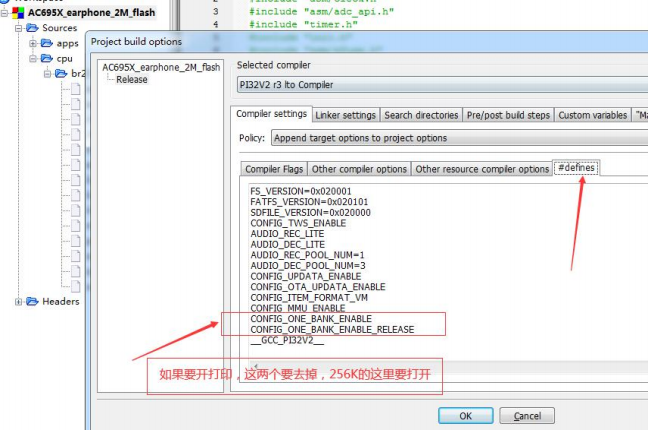The image size is (648, 430).
Task: Expand the Headers folder node
Action: click(19, 302)
